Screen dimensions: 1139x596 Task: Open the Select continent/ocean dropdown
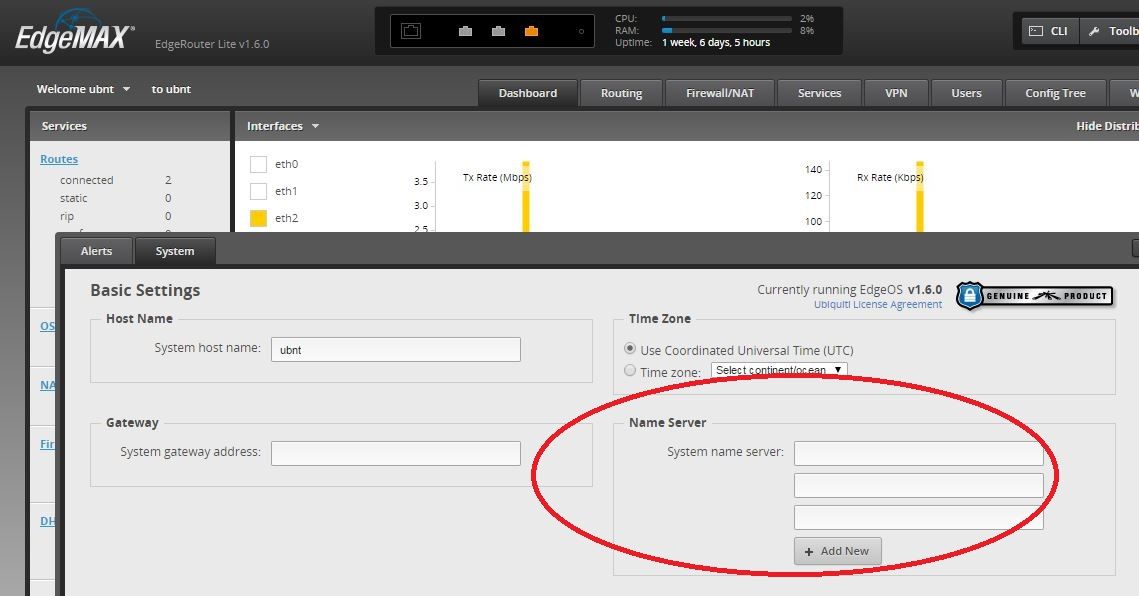pos(779,370)
